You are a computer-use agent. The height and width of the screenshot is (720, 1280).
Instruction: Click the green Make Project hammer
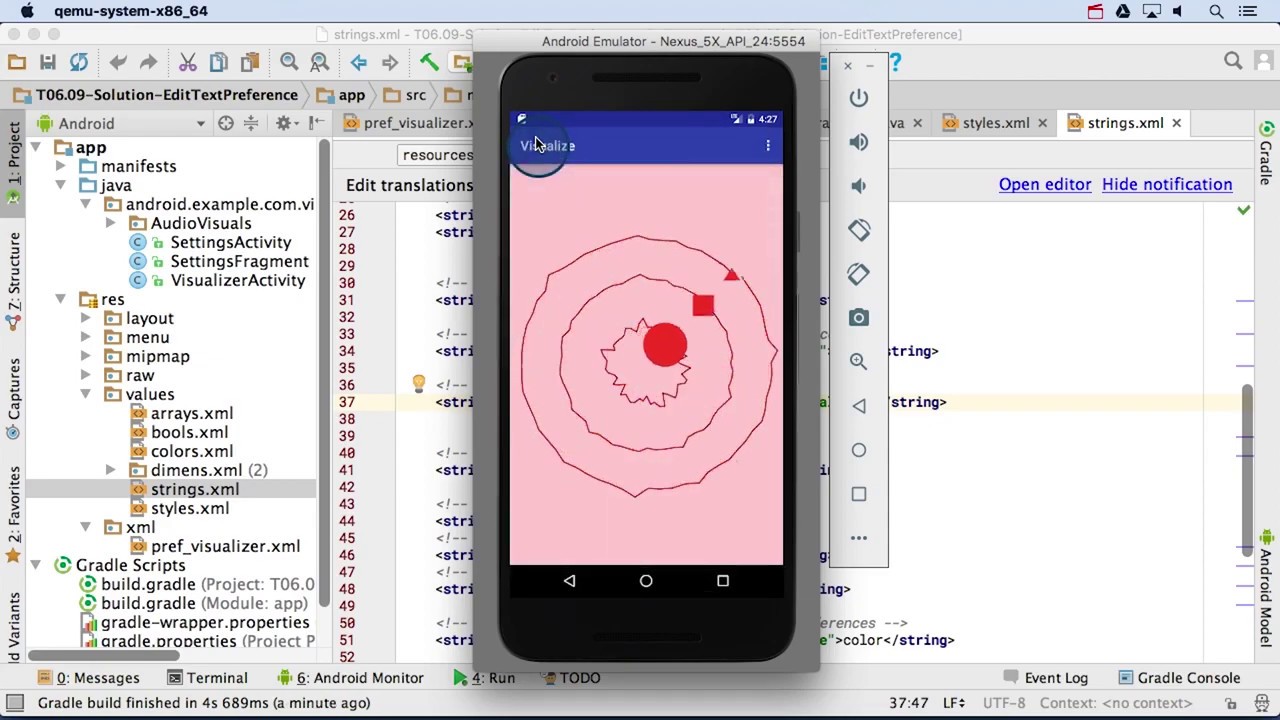click(x=429, y=62)
